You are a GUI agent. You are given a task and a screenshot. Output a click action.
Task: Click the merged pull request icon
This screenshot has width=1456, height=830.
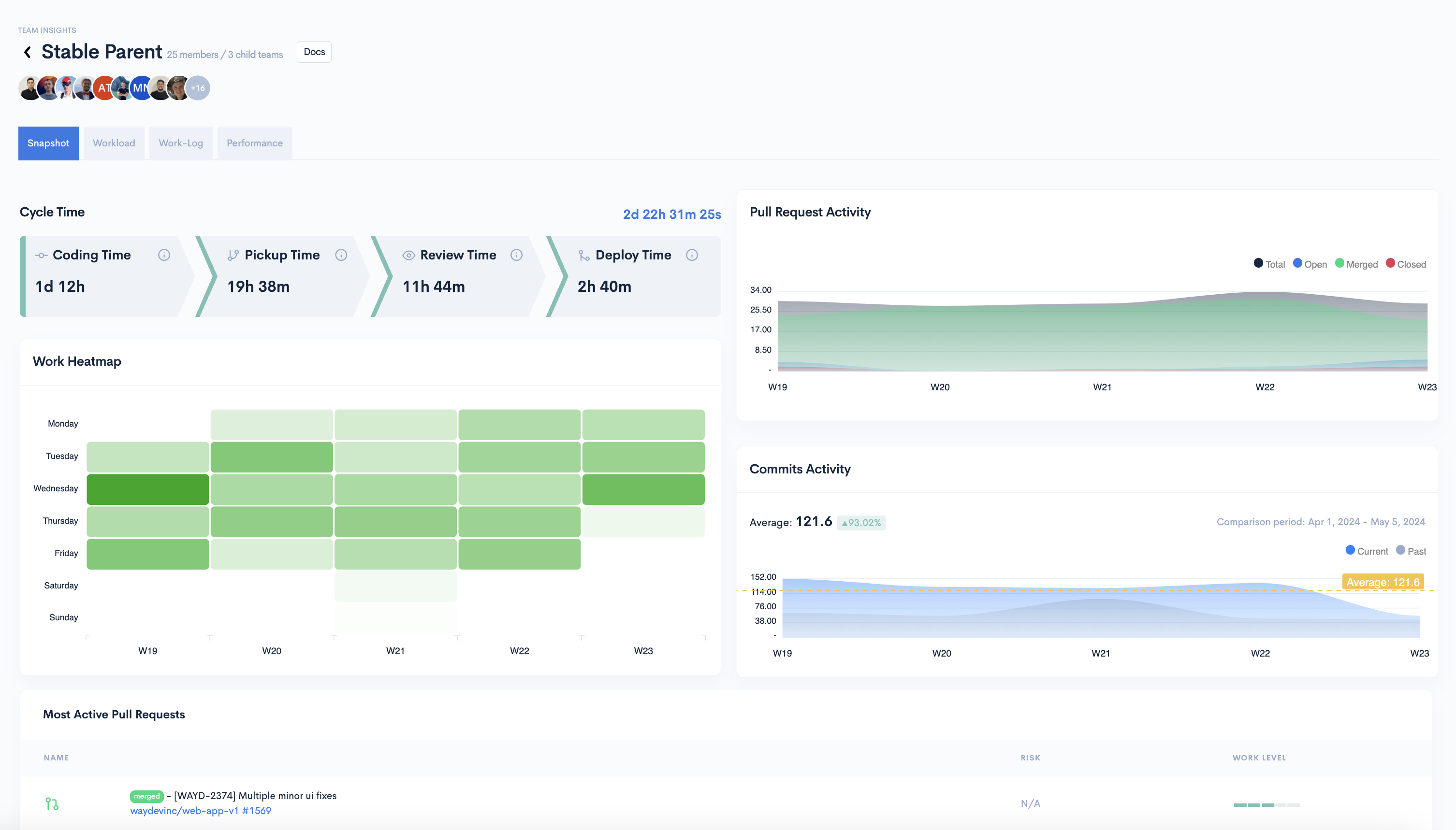[x=52, y=804]
